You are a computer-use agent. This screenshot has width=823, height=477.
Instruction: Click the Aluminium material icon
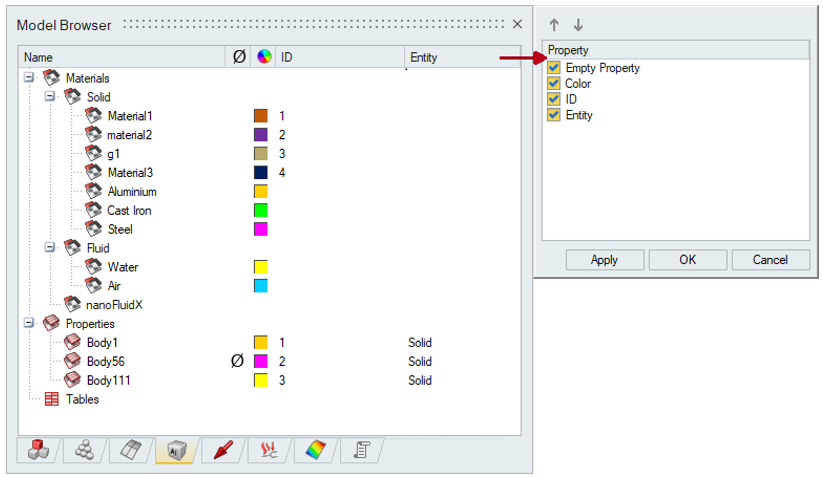[x=93, y=191]
